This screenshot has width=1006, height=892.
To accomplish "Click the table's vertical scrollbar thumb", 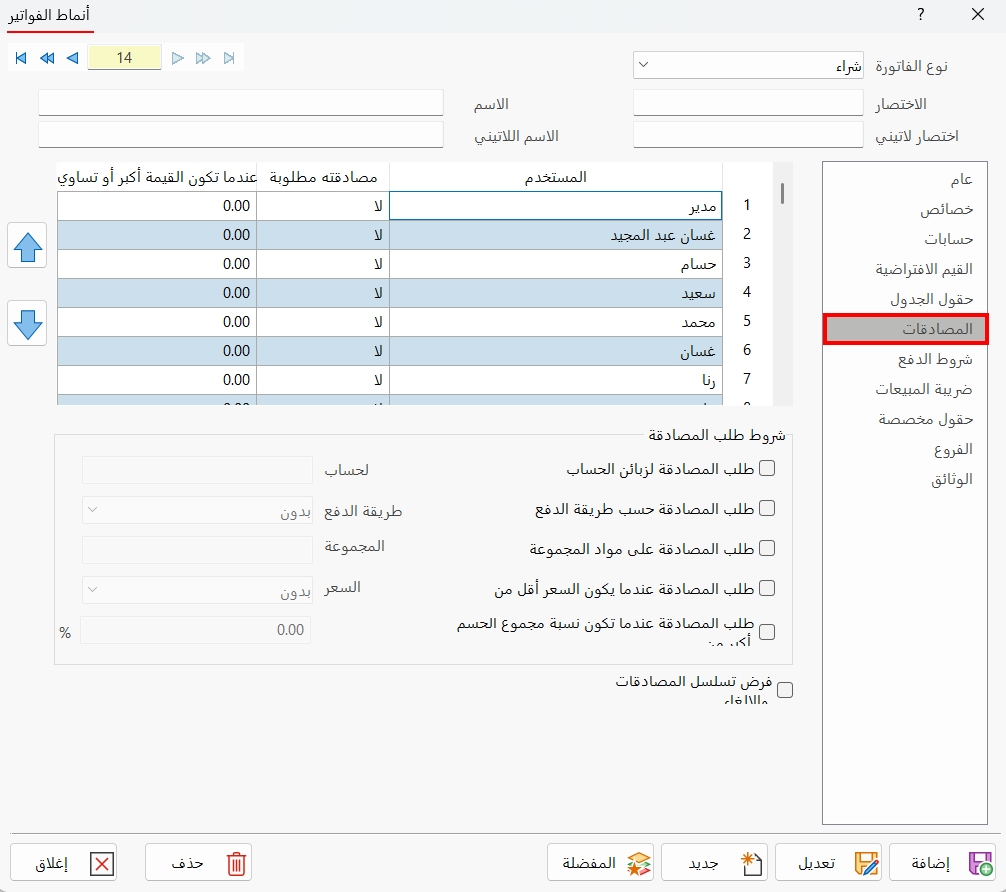I will [782, 193].
